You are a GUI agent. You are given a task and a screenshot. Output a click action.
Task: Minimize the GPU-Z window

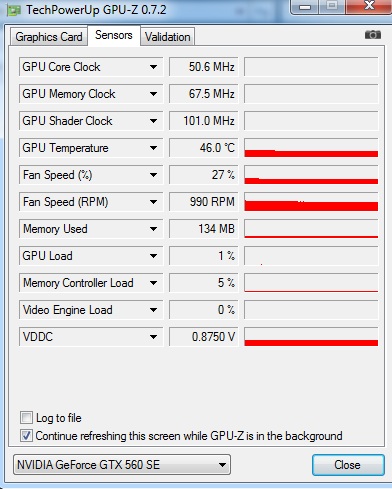point(305,7)
